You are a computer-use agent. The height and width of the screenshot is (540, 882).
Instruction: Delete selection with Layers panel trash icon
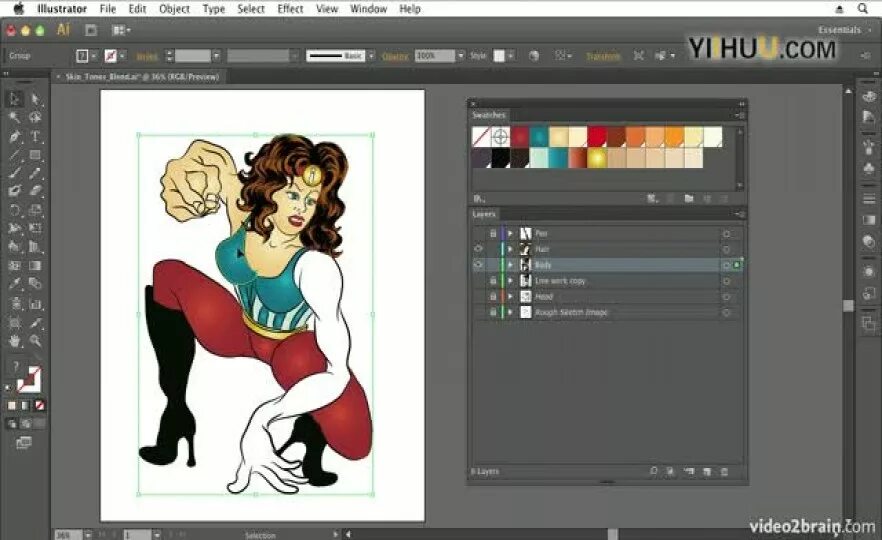[724, 471]
